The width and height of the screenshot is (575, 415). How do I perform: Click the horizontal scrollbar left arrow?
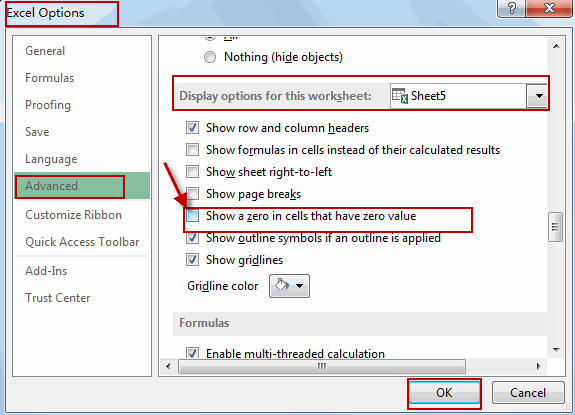click(x=168, y=366)
